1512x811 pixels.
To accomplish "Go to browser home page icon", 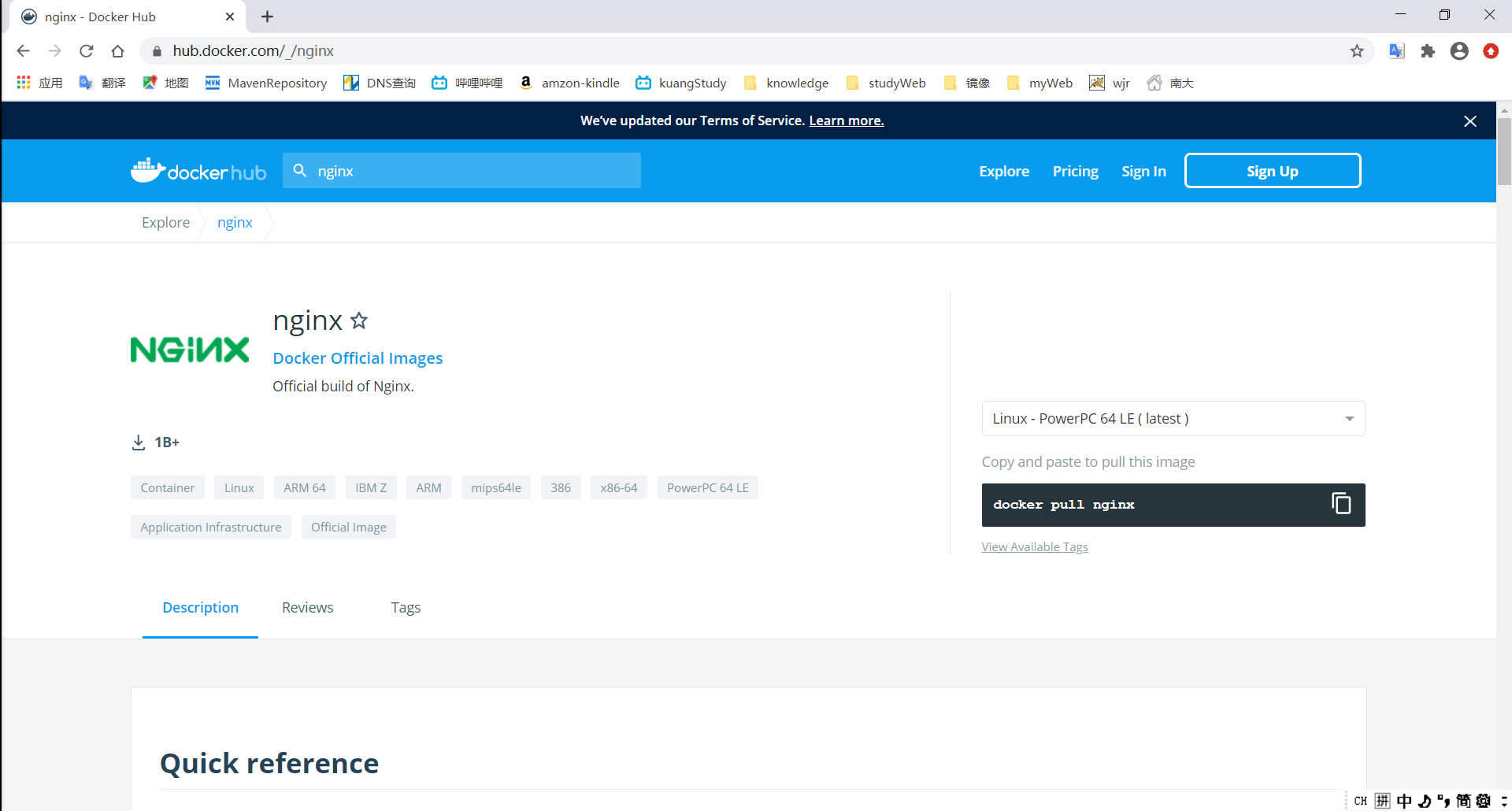I will 118,51.
